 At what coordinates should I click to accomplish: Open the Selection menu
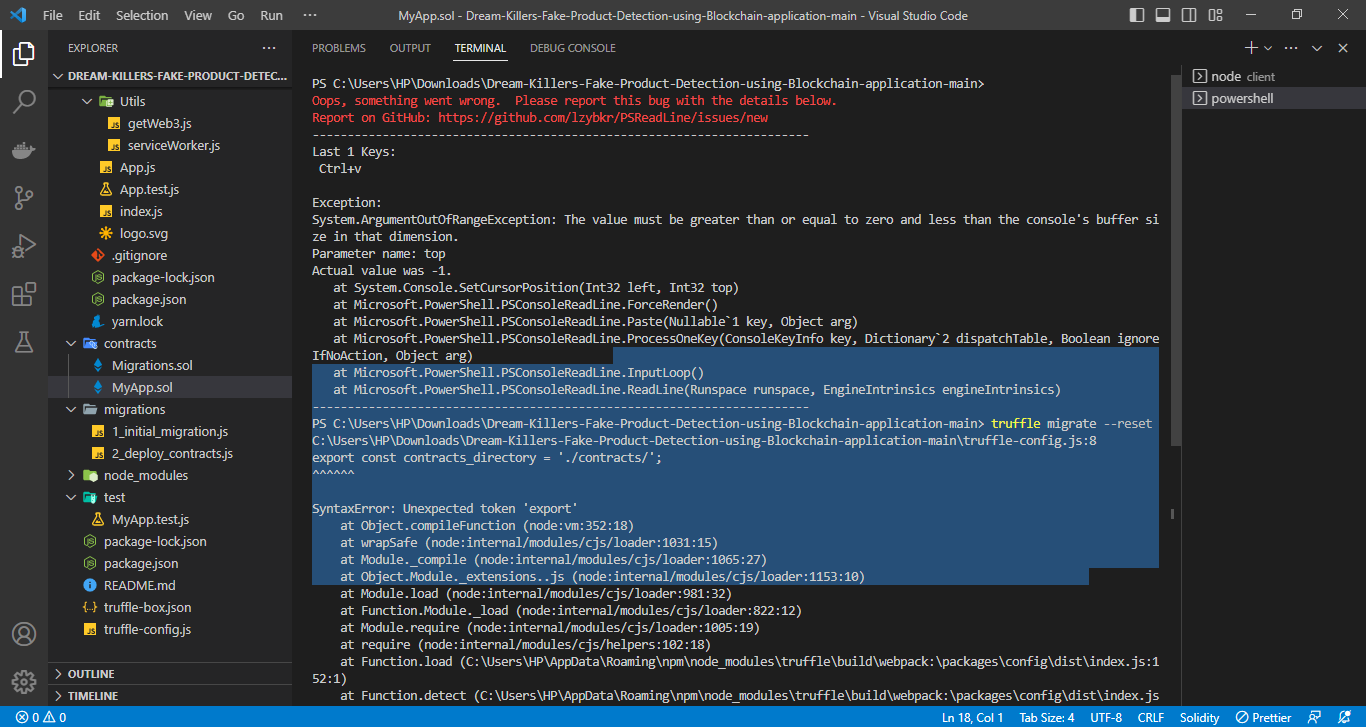click(142, 15)
